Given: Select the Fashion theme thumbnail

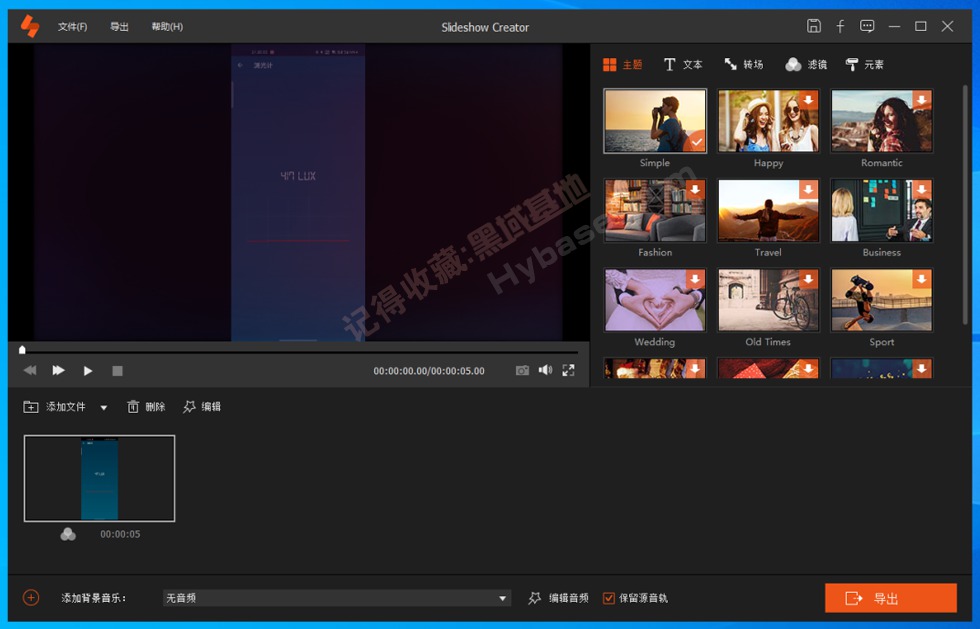Looking at the screenshot, I should coord(655,210).
